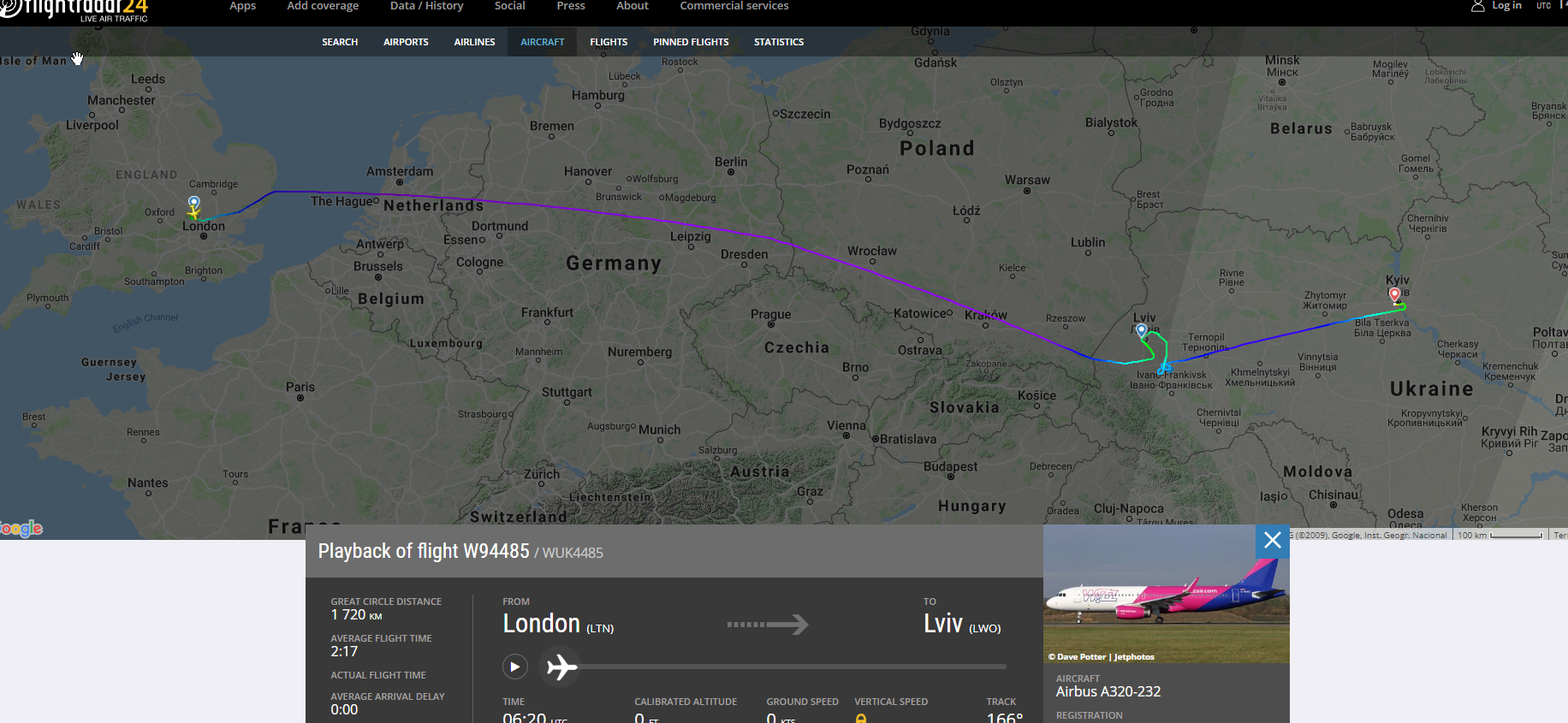Click the Log in user icon

[1477, 6]
